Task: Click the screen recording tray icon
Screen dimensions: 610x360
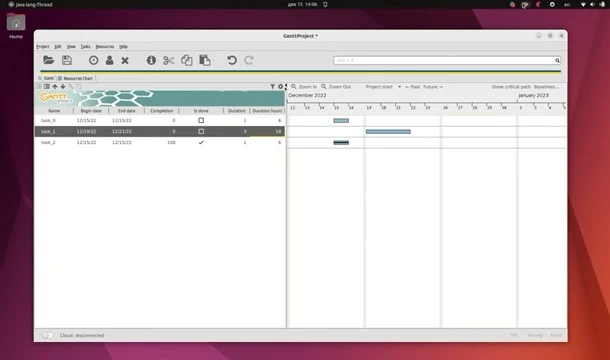Action: pyautogui.click(x=525, y=5)
